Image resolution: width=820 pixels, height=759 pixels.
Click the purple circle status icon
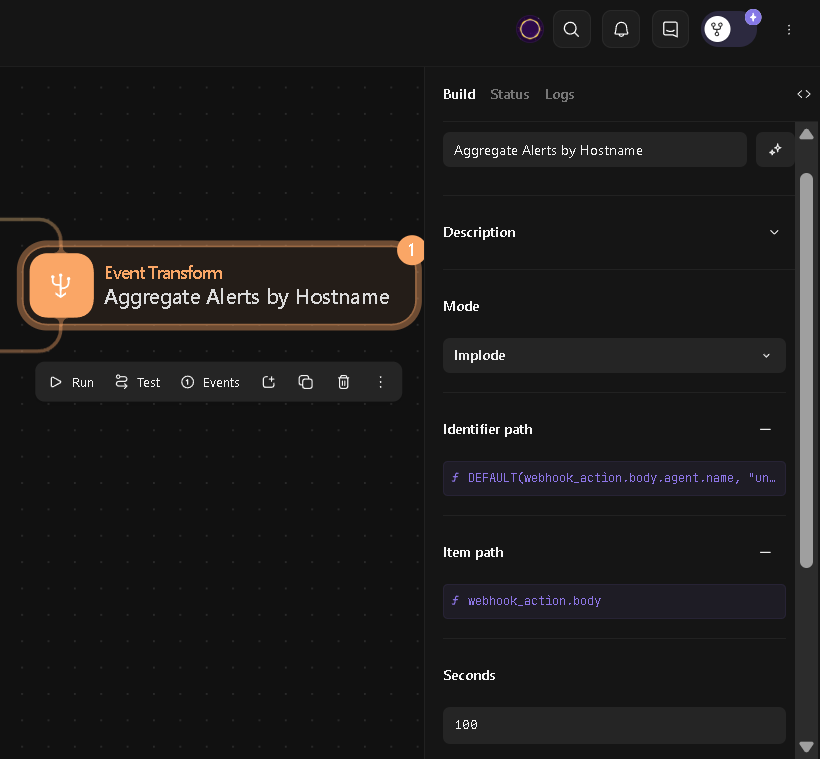tap(530, 29)
